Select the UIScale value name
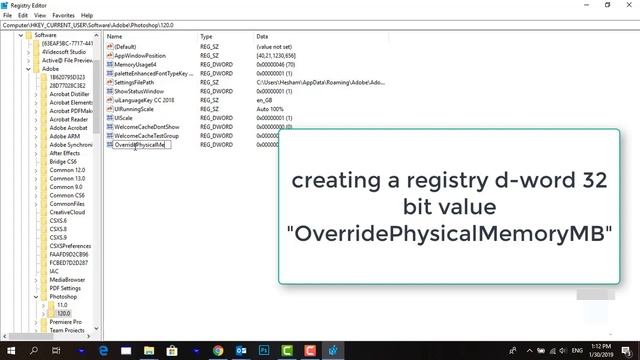This screenshot has height=360, width=640. coord(123,118)
